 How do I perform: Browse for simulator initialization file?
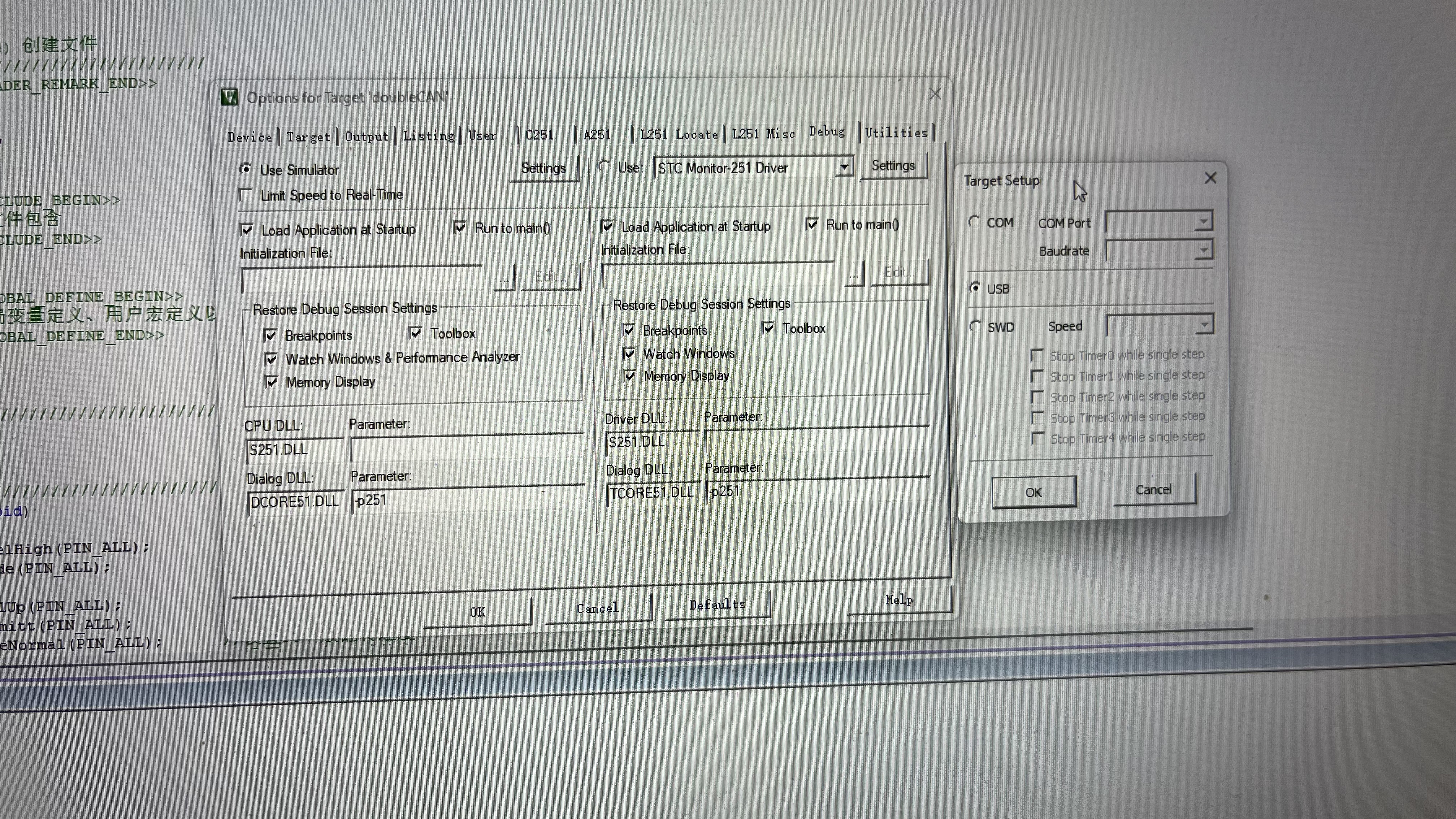[x=504, y=279]
